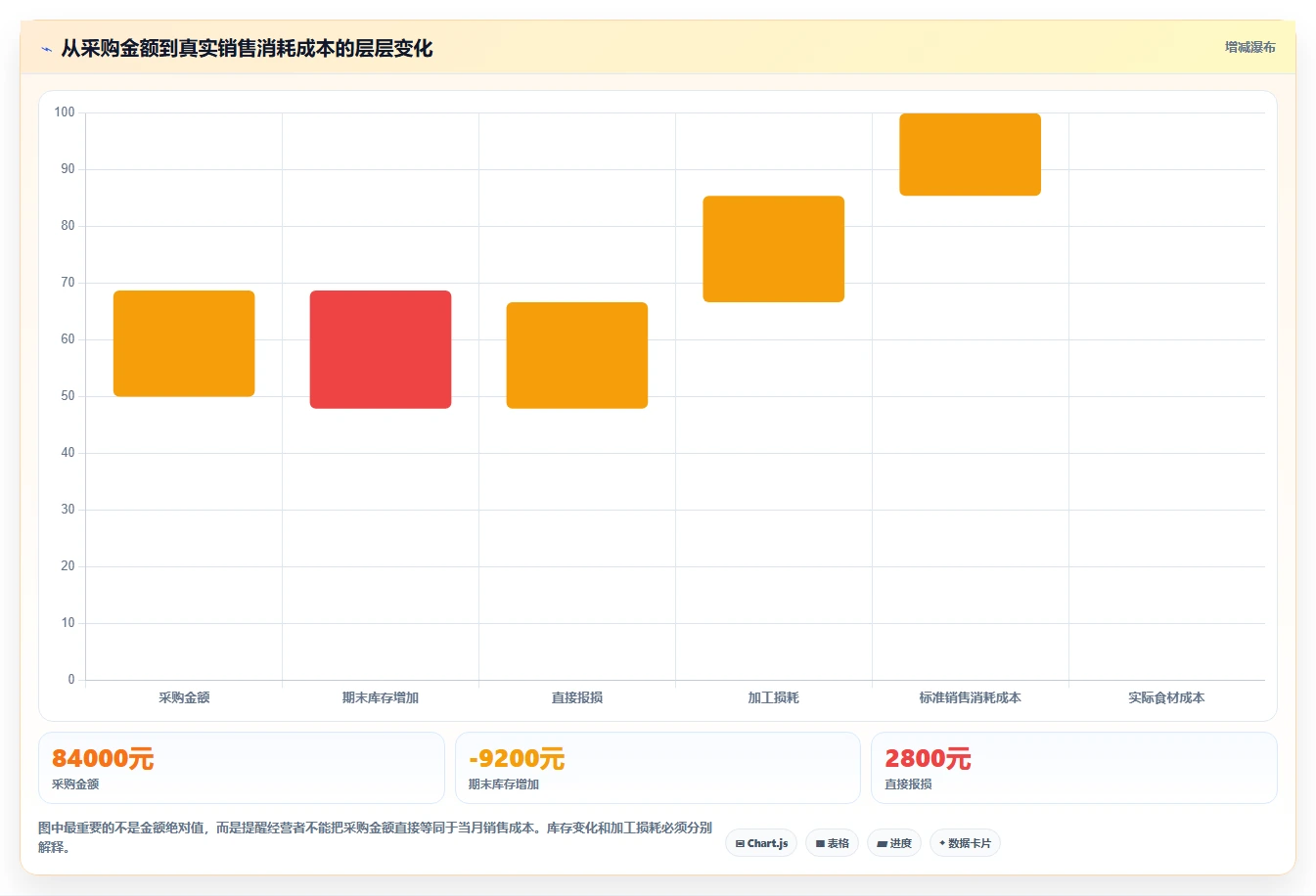
Task: Click the red 期末库存增加 bar
Action: [381, 349]
